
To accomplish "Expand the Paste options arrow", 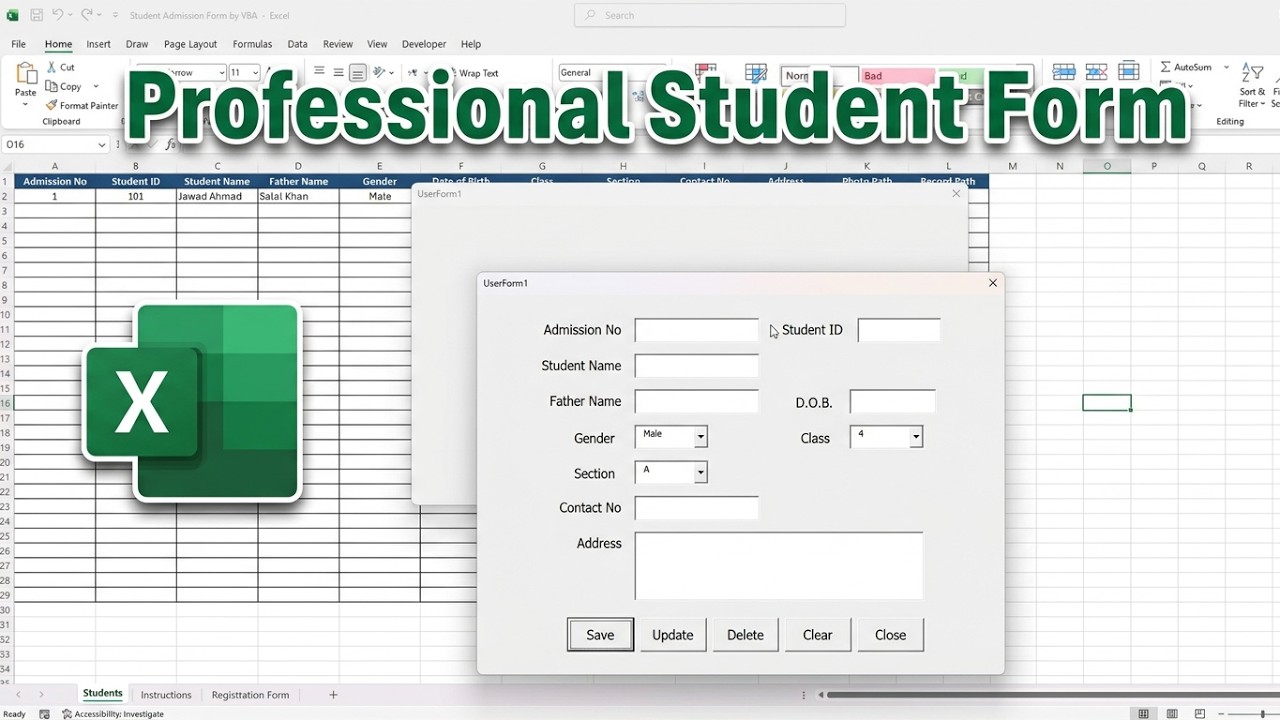I will [x=25, y=104].
